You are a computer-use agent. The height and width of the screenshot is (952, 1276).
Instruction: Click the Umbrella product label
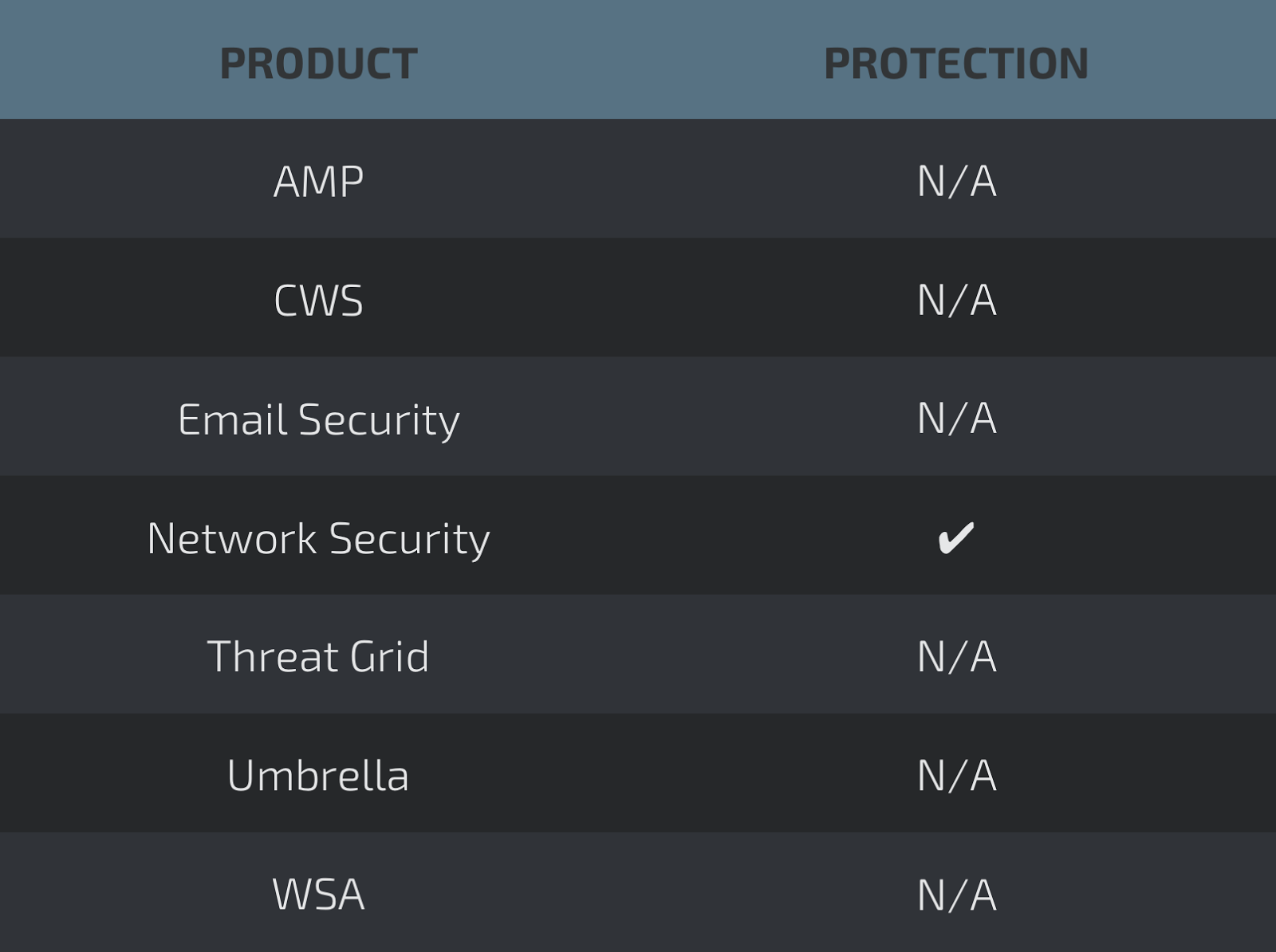pyautogui.click(x=318, y=775)
